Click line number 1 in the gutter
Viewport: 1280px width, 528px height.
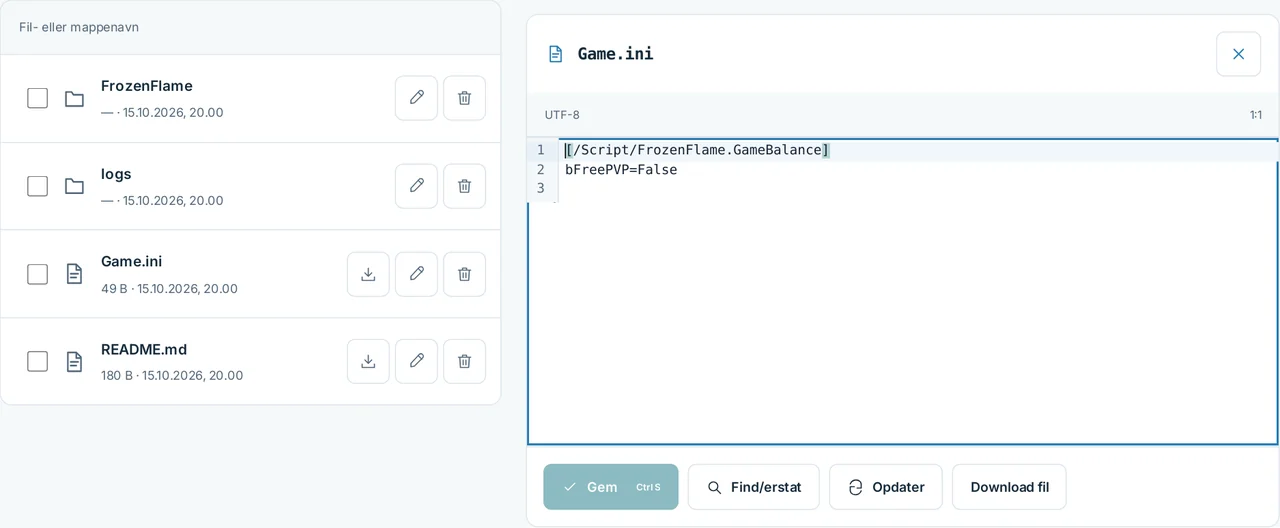coord(541,150)
